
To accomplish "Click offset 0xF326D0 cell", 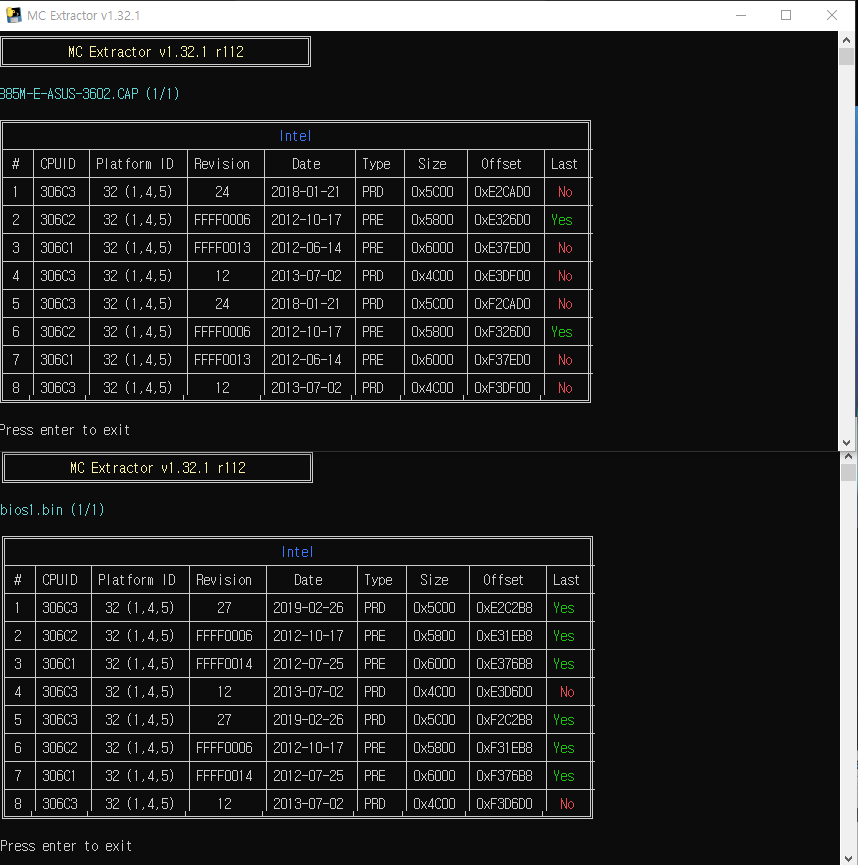I will pyautogui.click(x=502, y=332).
